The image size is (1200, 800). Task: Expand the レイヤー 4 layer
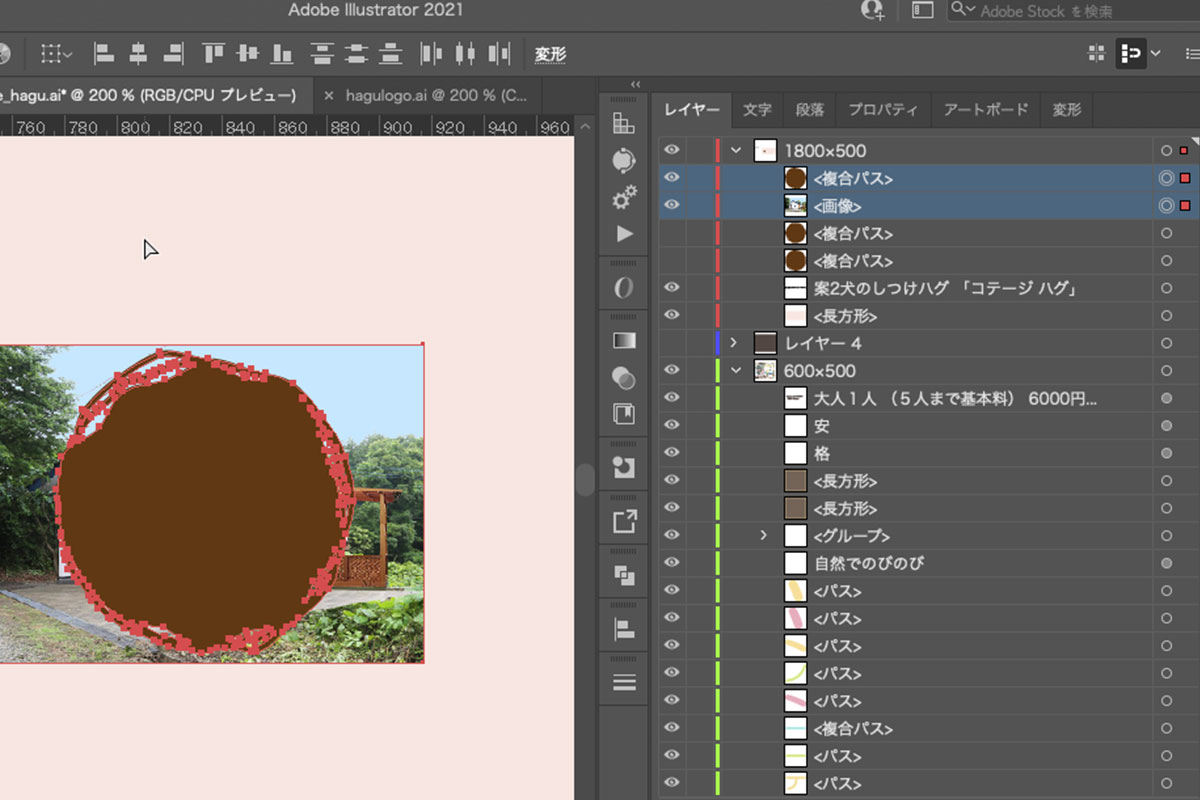pyautogui.click(x=735, y=343)
